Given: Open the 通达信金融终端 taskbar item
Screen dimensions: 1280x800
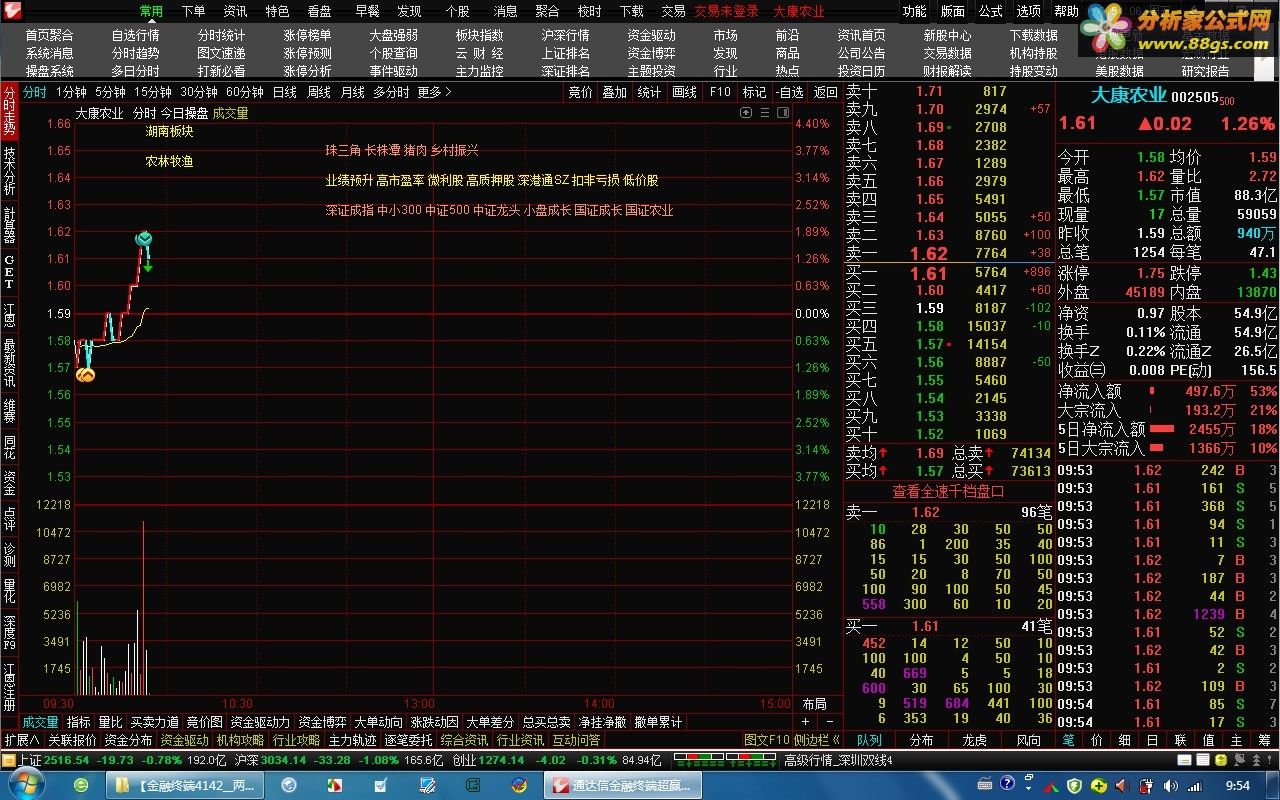Looking at the screenshot, I should pos(621,786).
